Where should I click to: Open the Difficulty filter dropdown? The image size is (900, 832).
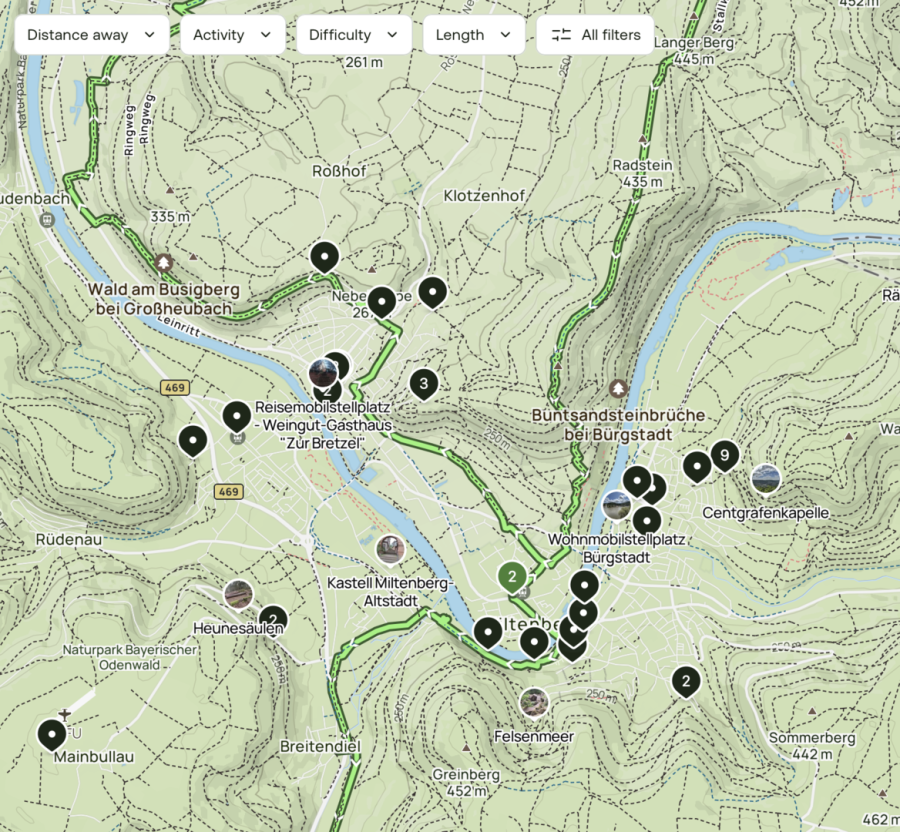(x=354, y=35)
